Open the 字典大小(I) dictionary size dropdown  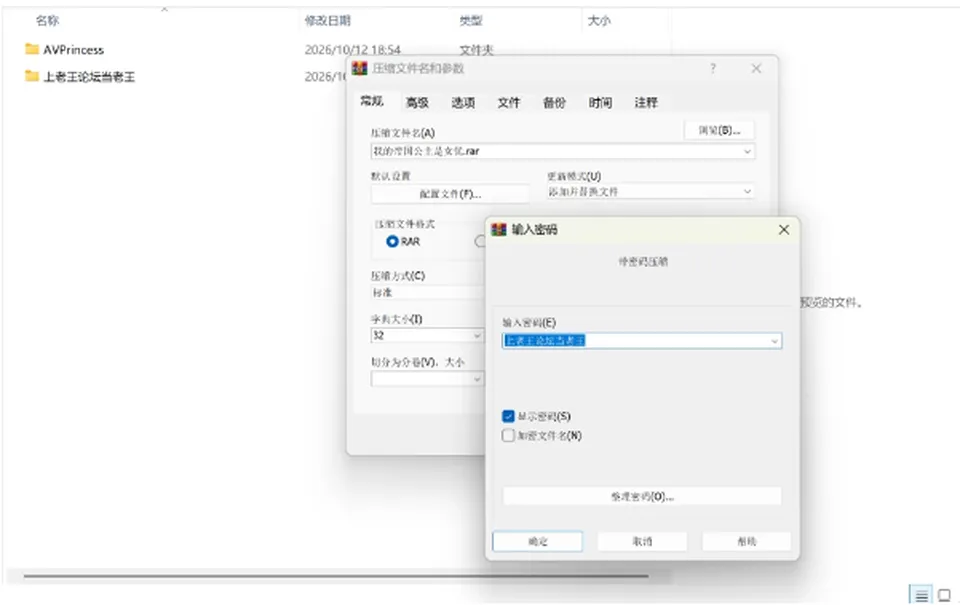point(477,336)
